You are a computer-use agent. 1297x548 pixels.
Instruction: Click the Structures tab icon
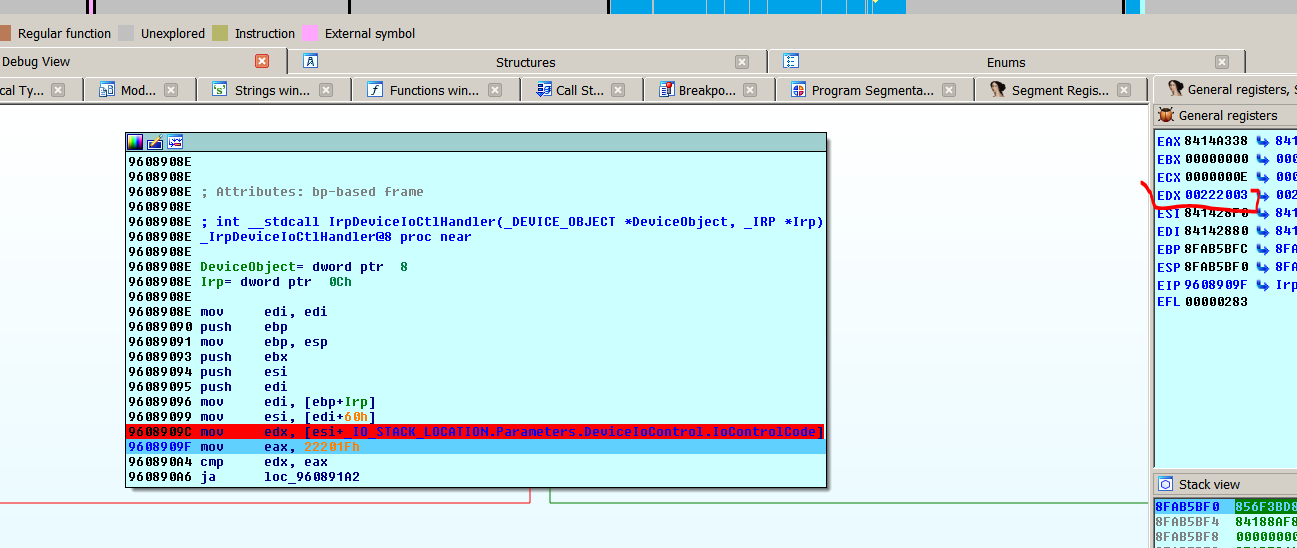point(310,61)
